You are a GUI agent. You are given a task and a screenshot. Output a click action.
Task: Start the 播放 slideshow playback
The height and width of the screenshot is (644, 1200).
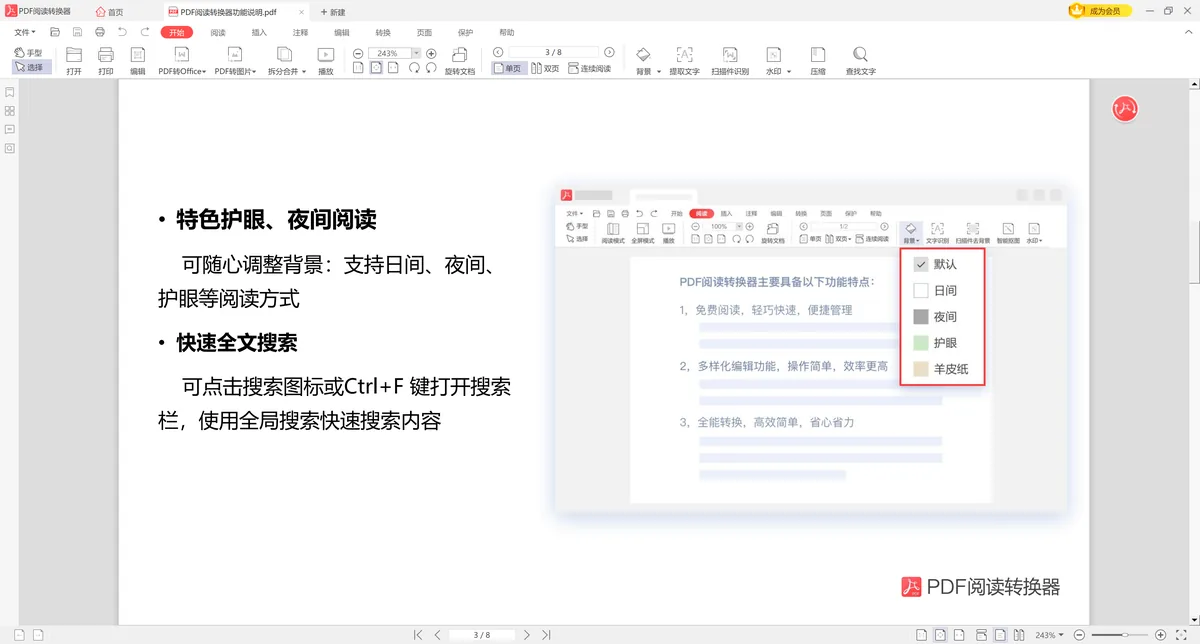click(x=326, y=61)
